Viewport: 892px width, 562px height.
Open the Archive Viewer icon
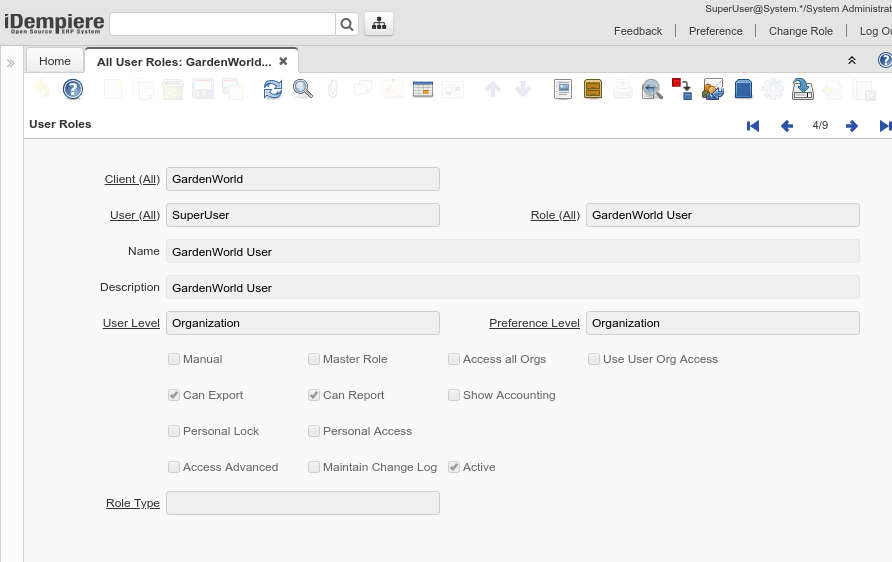(x=593, y=90)
